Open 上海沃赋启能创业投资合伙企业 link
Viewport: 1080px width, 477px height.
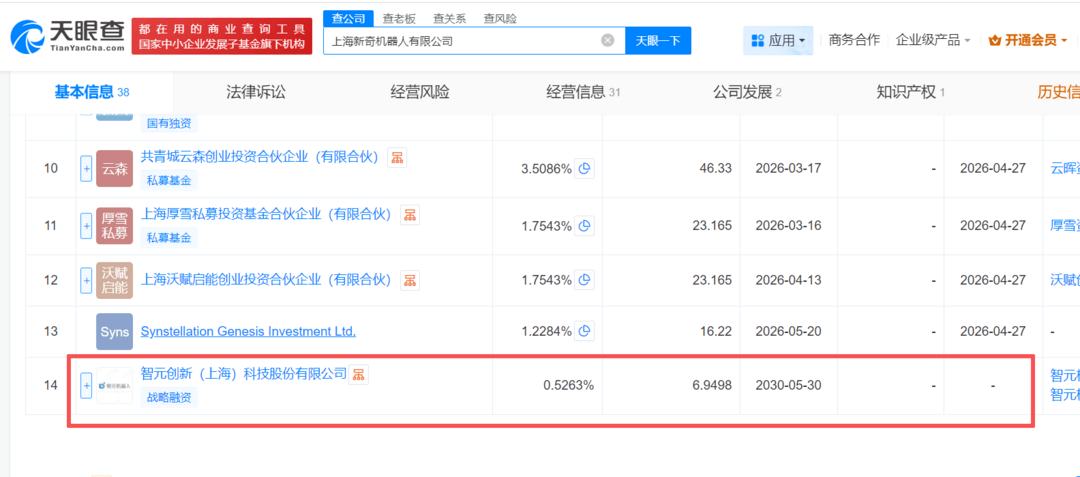(266, 279)
